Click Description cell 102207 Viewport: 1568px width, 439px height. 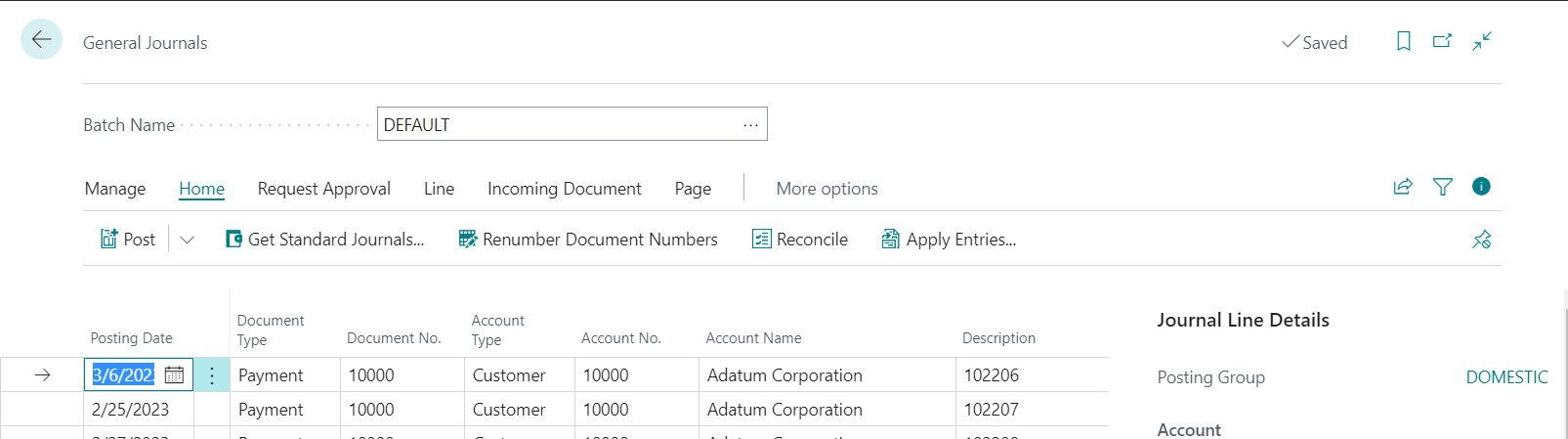pyautogui.click(x=1032, y=410)
